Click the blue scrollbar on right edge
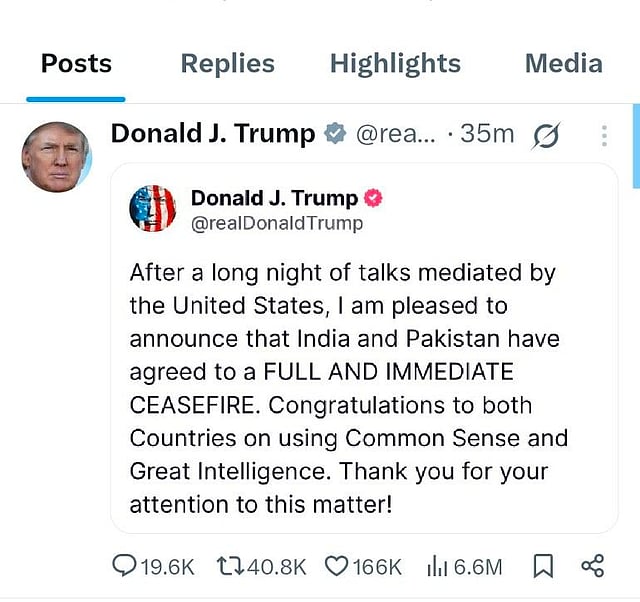This screenshot has height=602, width=640. [x=635, y=140]
